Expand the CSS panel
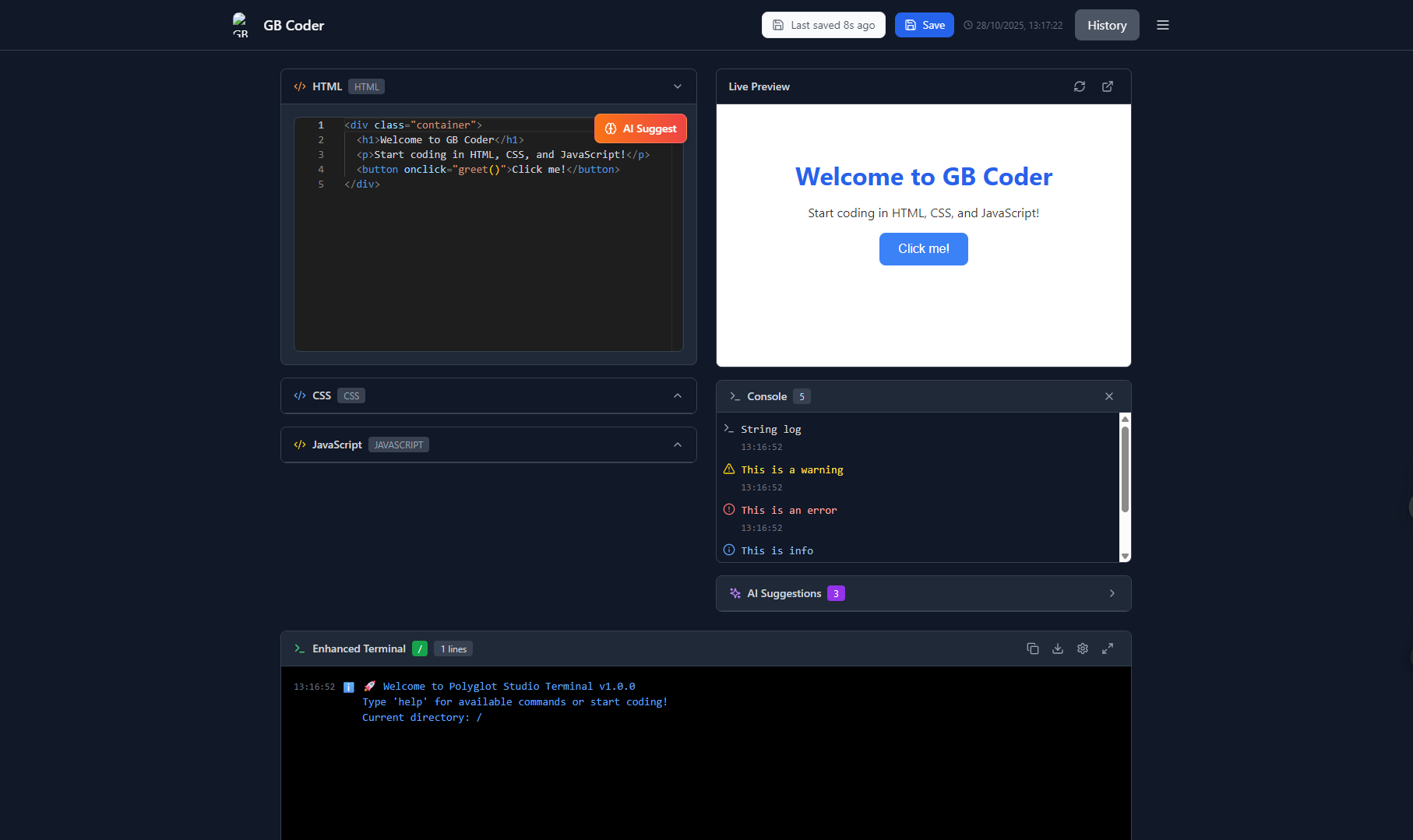The image size is (1413, 840). (x=677, y=395)
